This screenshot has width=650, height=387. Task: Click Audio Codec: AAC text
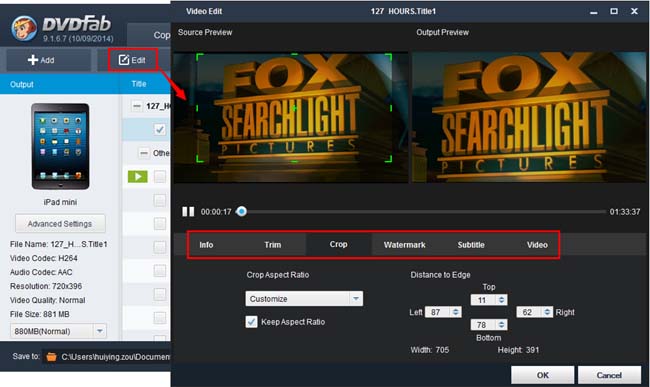pos(41,272)
